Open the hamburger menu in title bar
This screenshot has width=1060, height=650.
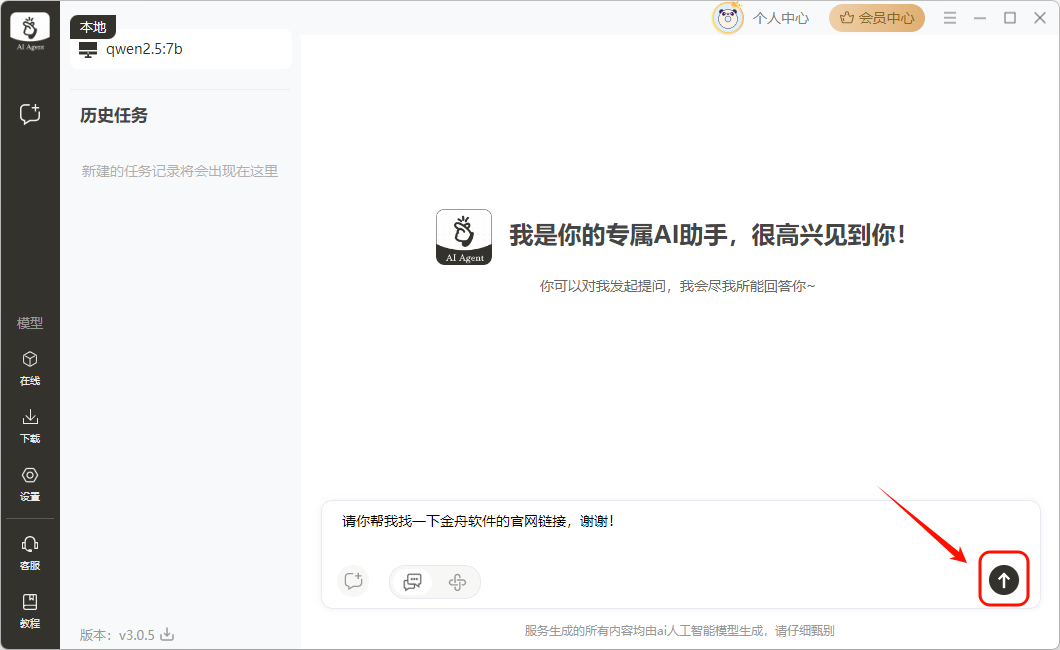950,18
